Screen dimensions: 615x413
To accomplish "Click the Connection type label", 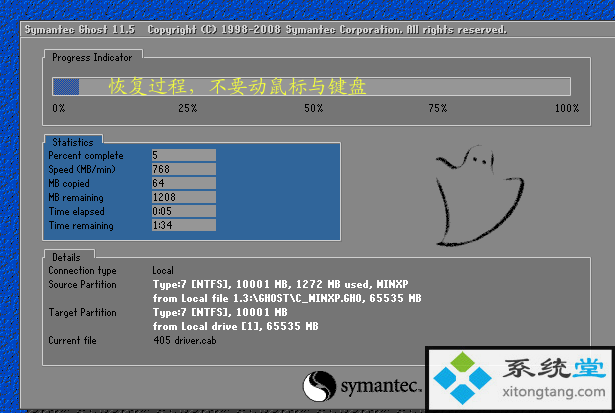I will coord(82,271).
